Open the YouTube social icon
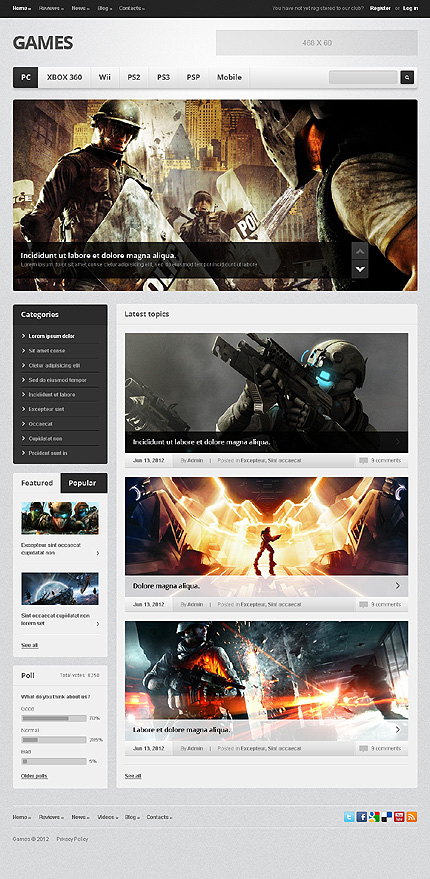The width and height of the screenshot is (430, 879). pyautogui.click(x=399, y=817)
